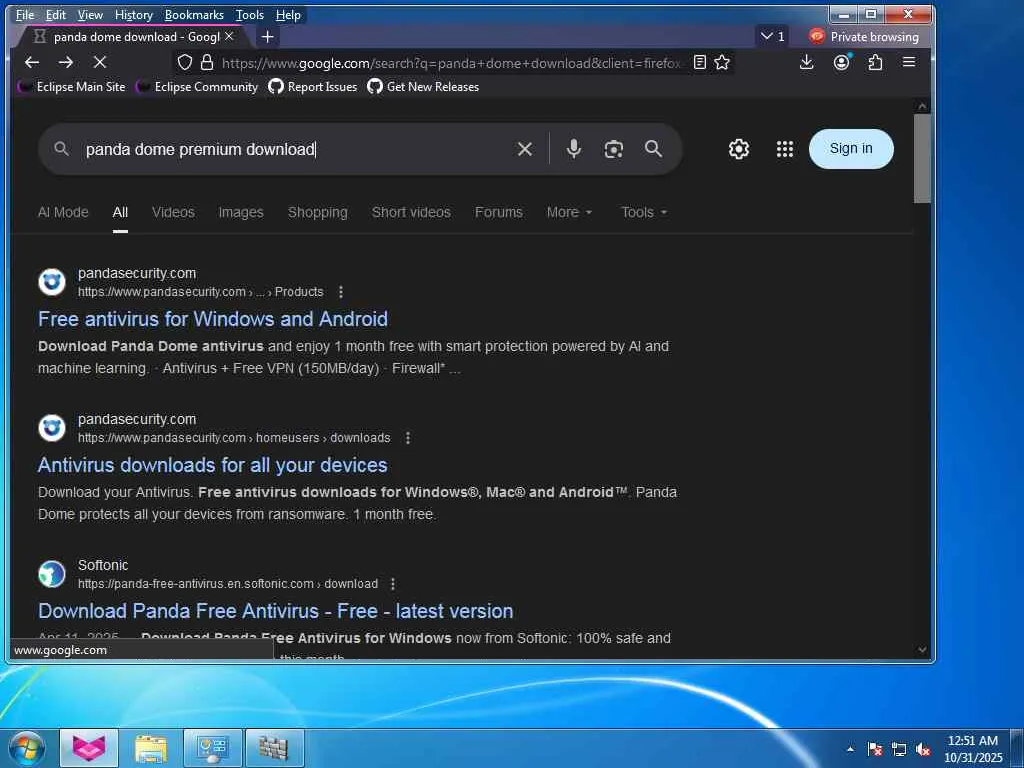
Task: Open Report Issues bookmark
Action: pyautogui.click(x=313, y=86)
